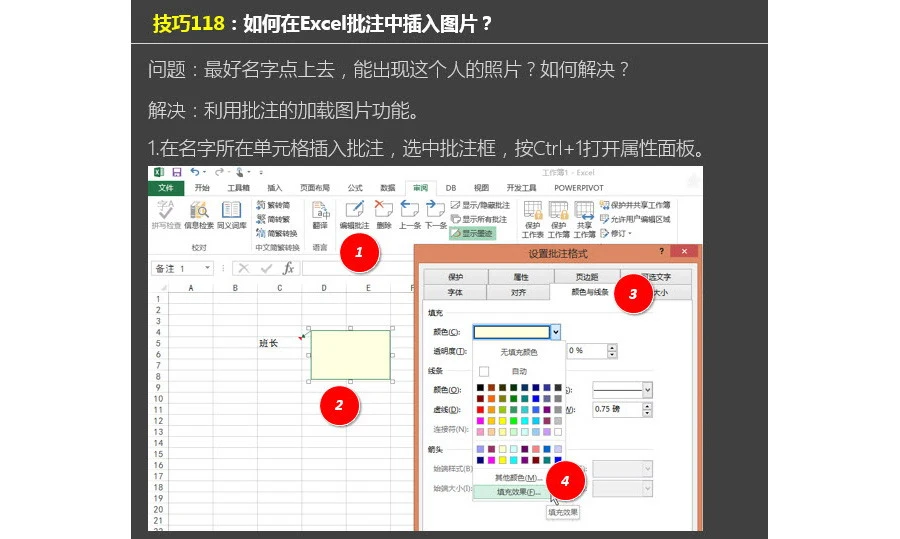Click the Undo arrow icon
The width and height of the screenshot is (900, 539).
pyautogui.click(x=195, y=172)
